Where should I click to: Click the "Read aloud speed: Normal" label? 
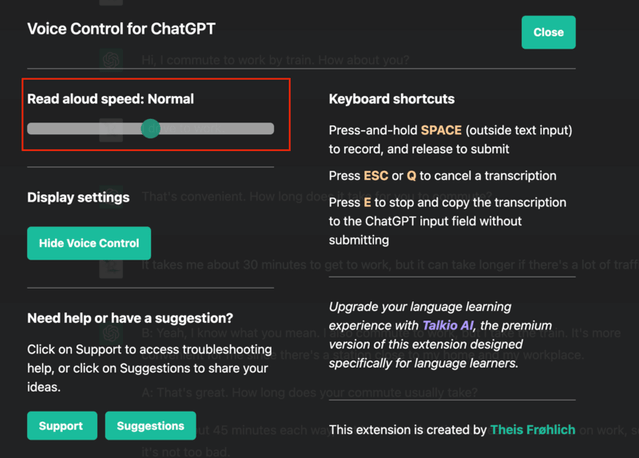(110, 99)
